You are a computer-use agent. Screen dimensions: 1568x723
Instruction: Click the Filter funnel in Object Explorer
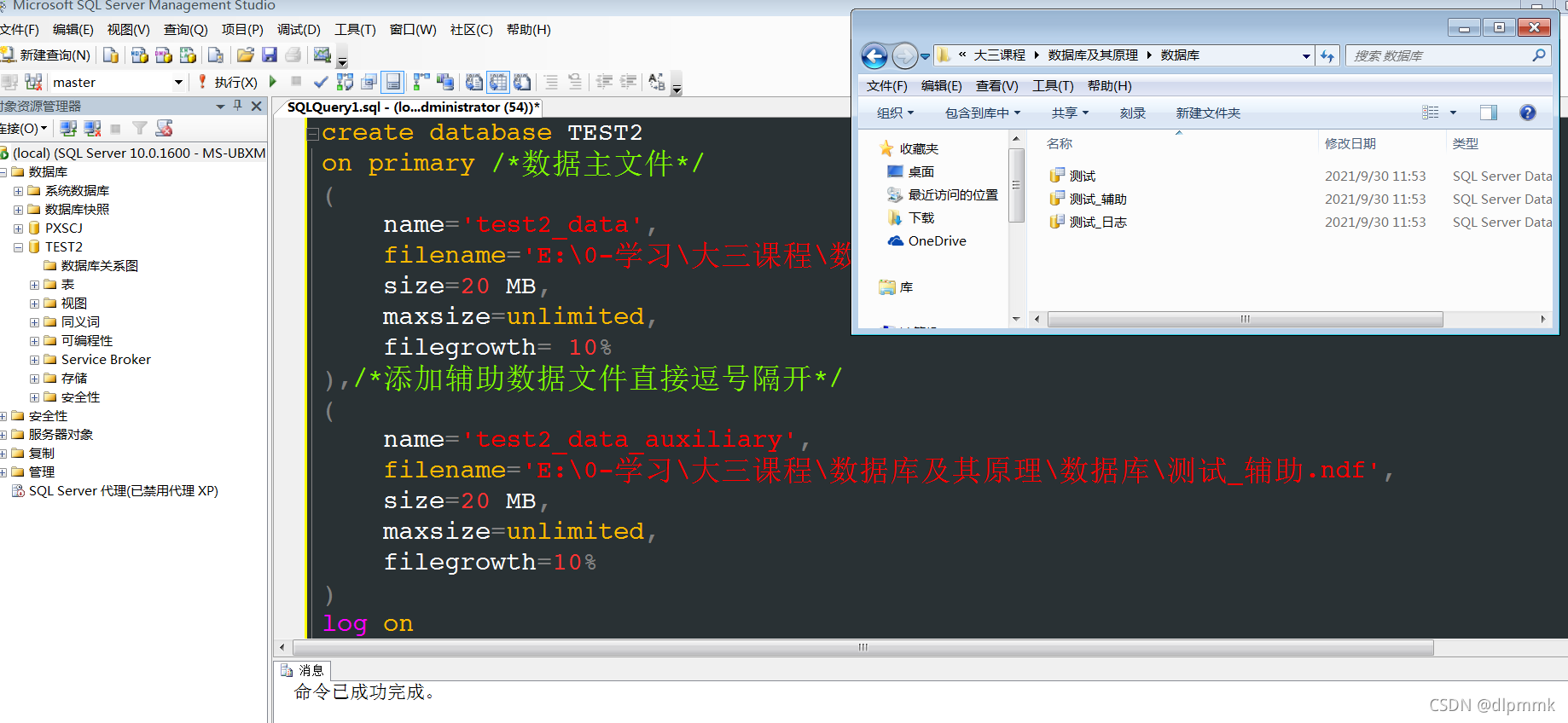[x=140, y=128]
